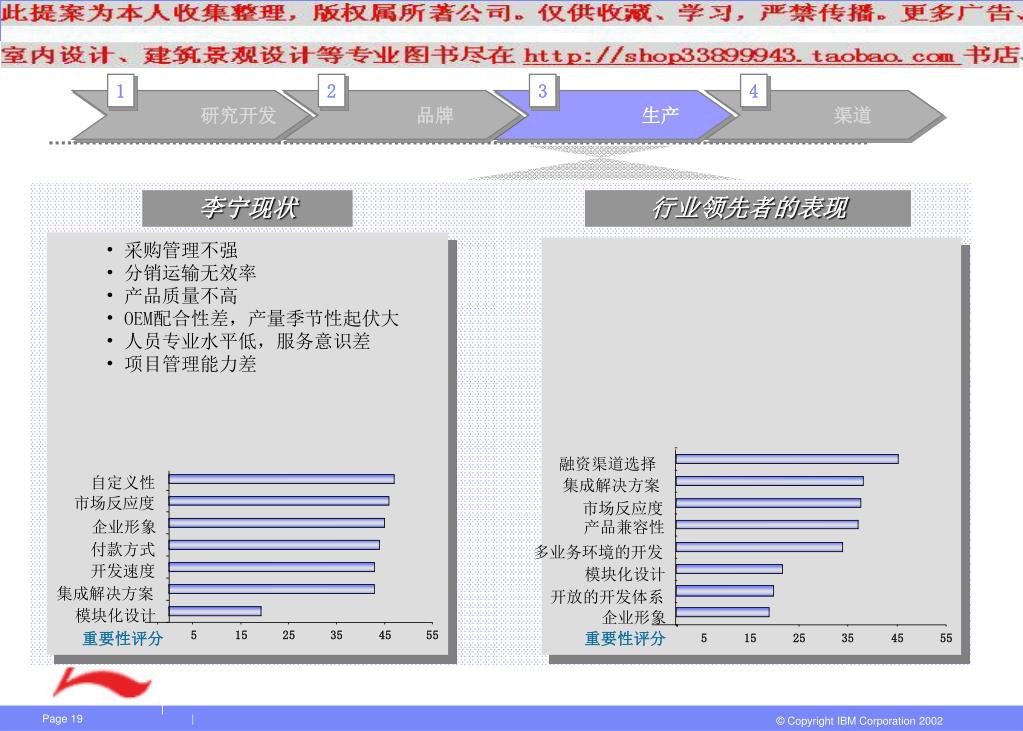The height and width of the screenshot is (731, 1023).
Task: Click the right chart's 企业形象 label
Action: tap(634, 617)
